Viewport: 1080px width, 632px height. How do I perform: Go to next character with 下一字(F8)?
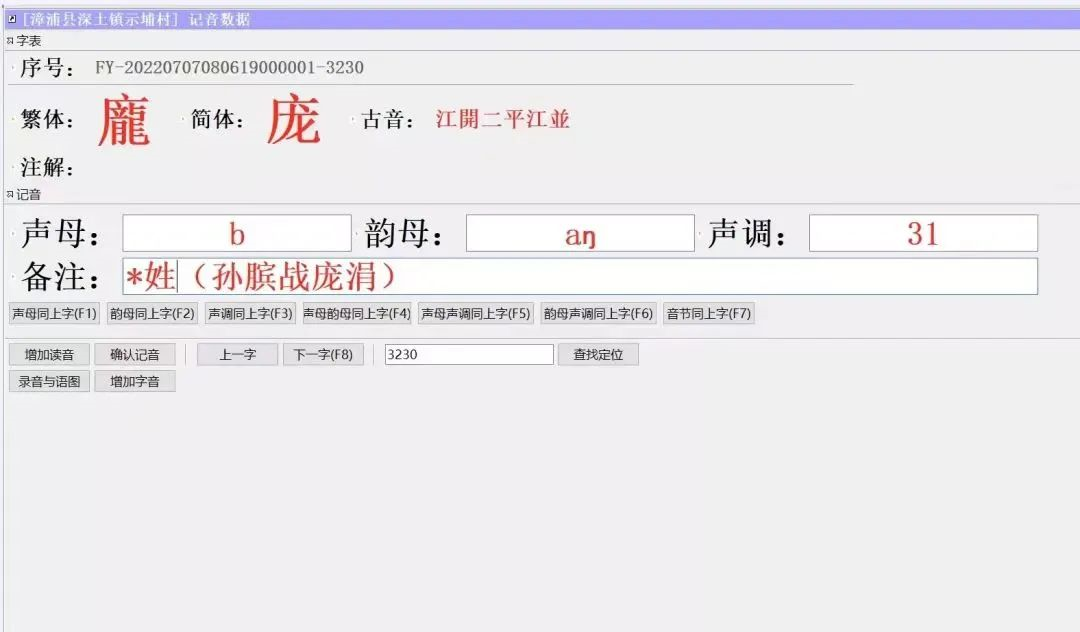(323, 355)
